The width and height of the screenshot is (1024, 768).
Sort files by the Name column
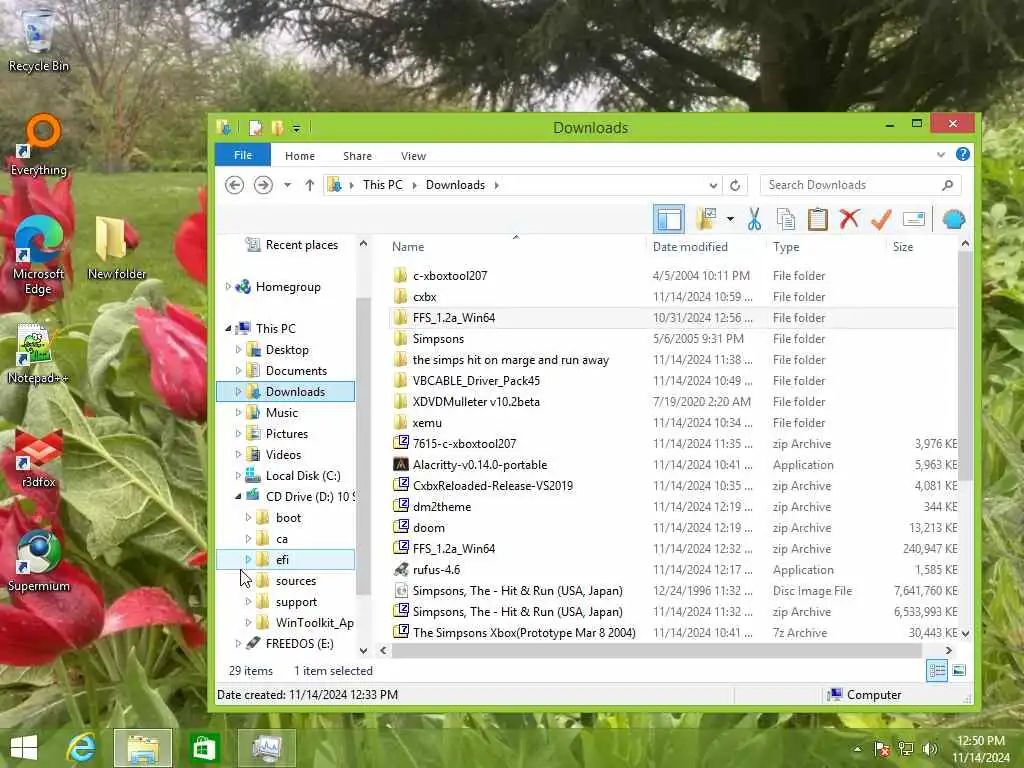pyautogui.click(x=408, y=247)
